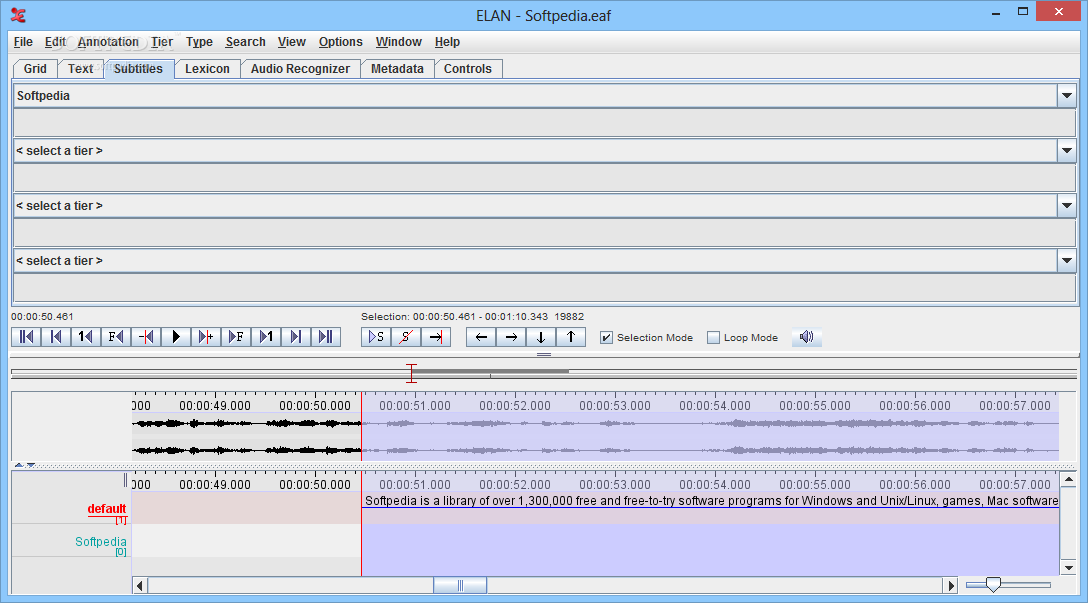The height and width of the screenshot is (603, 1088).
Task: Step one frame forward
Action: pyautogui.click(x=235, y=337)
